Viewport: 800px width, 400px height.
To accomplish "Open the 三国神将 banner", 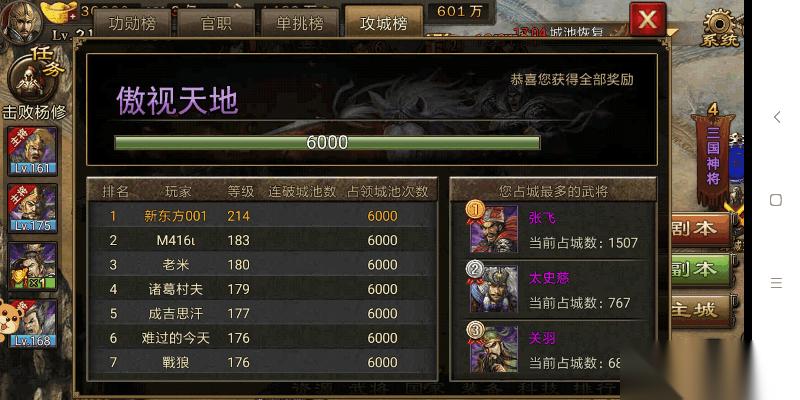I will pos(713,158).
